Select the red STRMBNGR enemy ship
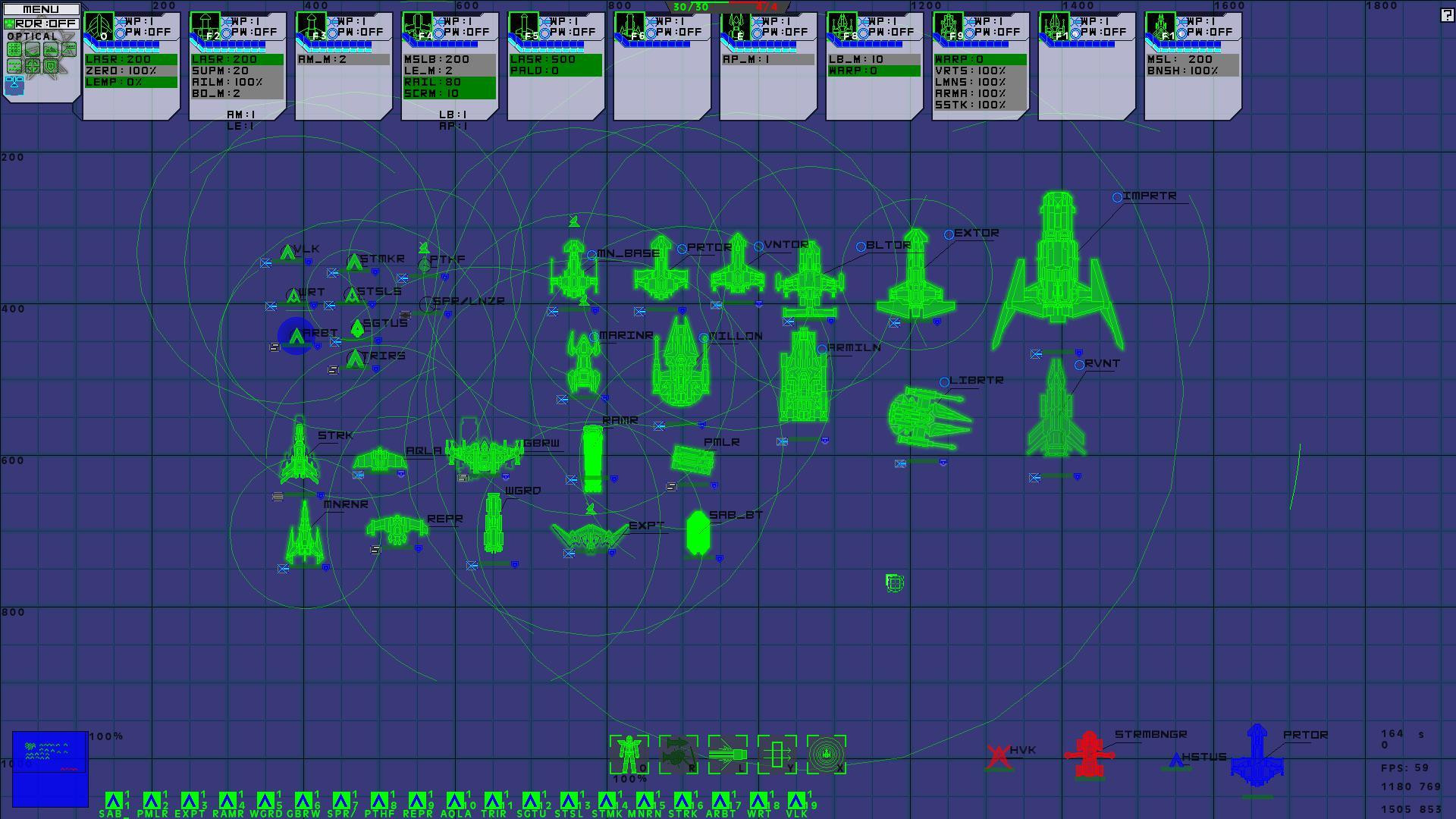Screen dimensions: 1456x819 1090,755
